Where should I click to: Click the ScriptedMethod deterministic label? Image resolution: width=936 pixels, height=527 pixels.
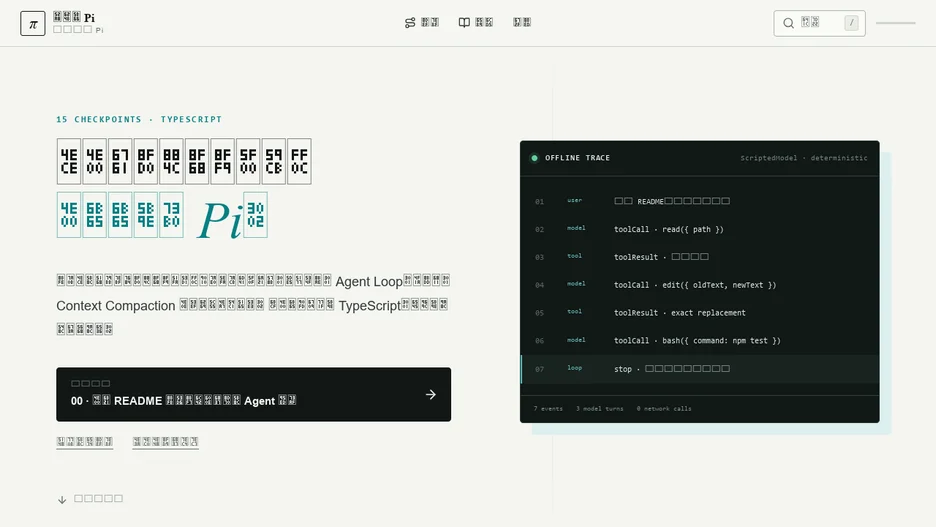click(x=803, y=158)
